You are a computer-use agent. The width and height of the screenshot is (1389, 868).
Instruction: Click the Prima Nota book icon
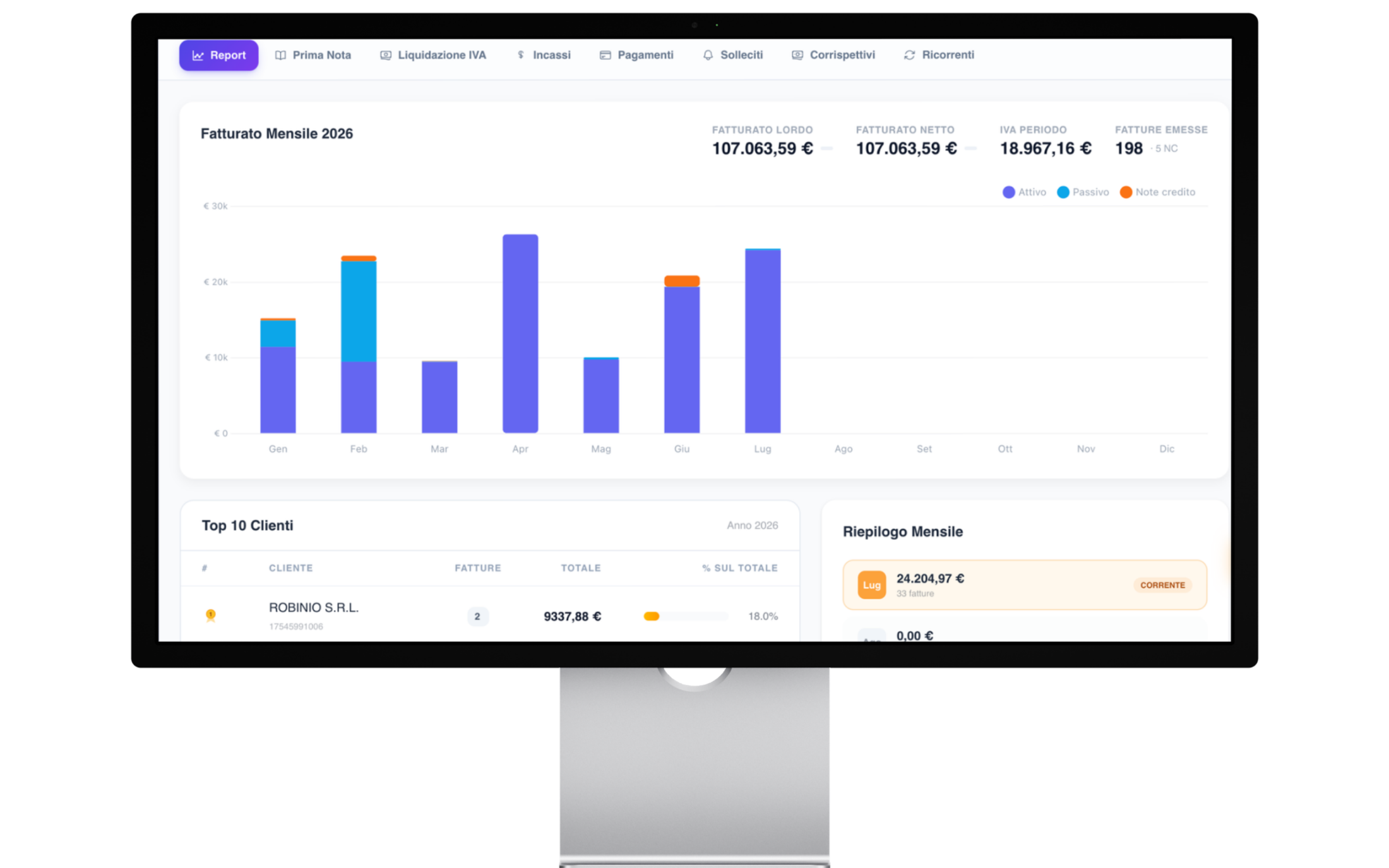click(x=280, y=56)
